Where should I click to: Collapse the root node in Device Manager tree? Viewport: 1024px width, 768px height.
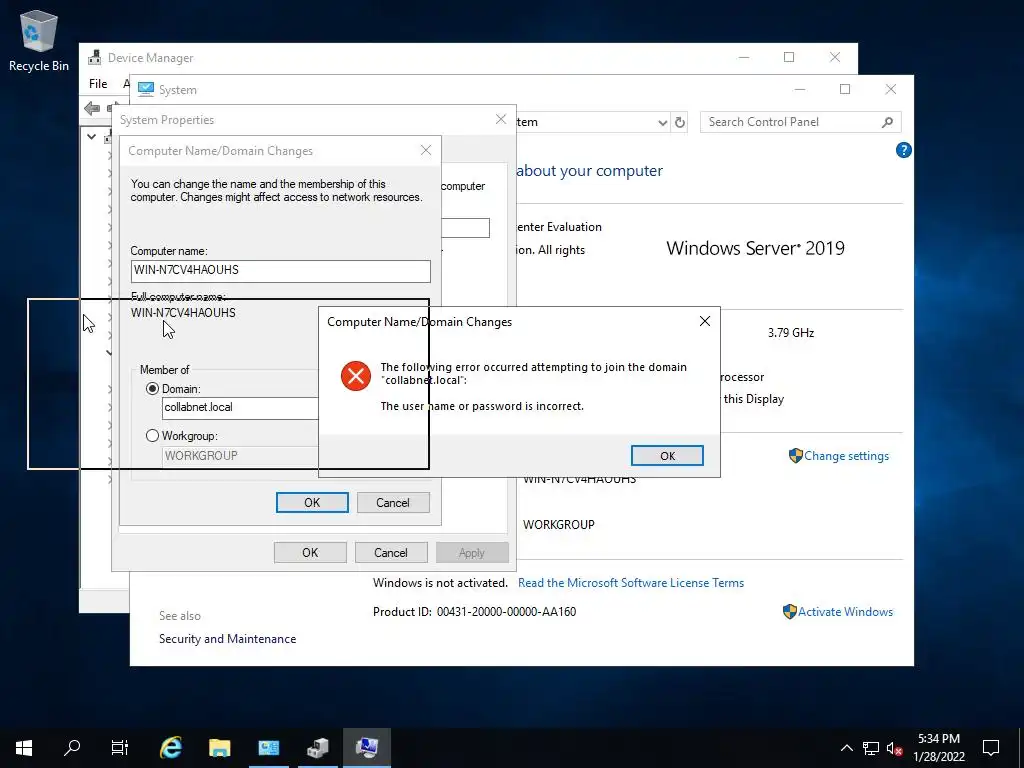coord(91,136)
